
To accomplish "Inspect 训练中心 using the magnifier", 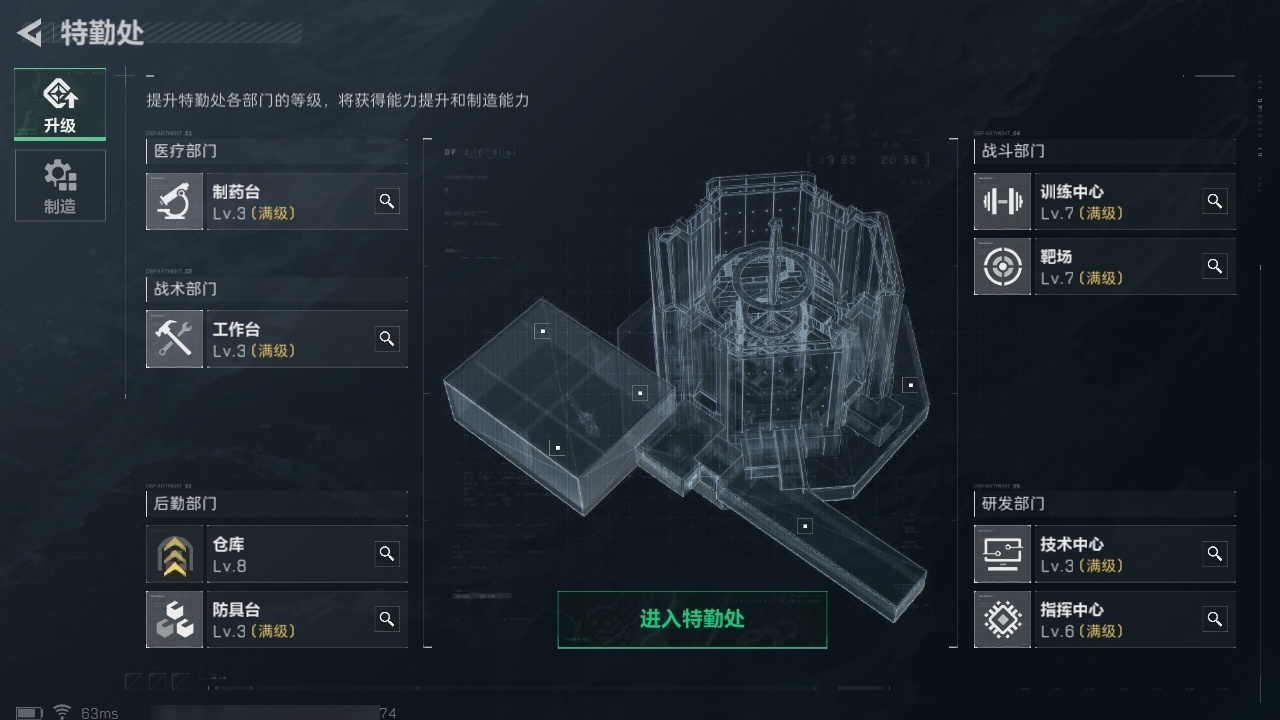I will click(x=1215, y=201).
